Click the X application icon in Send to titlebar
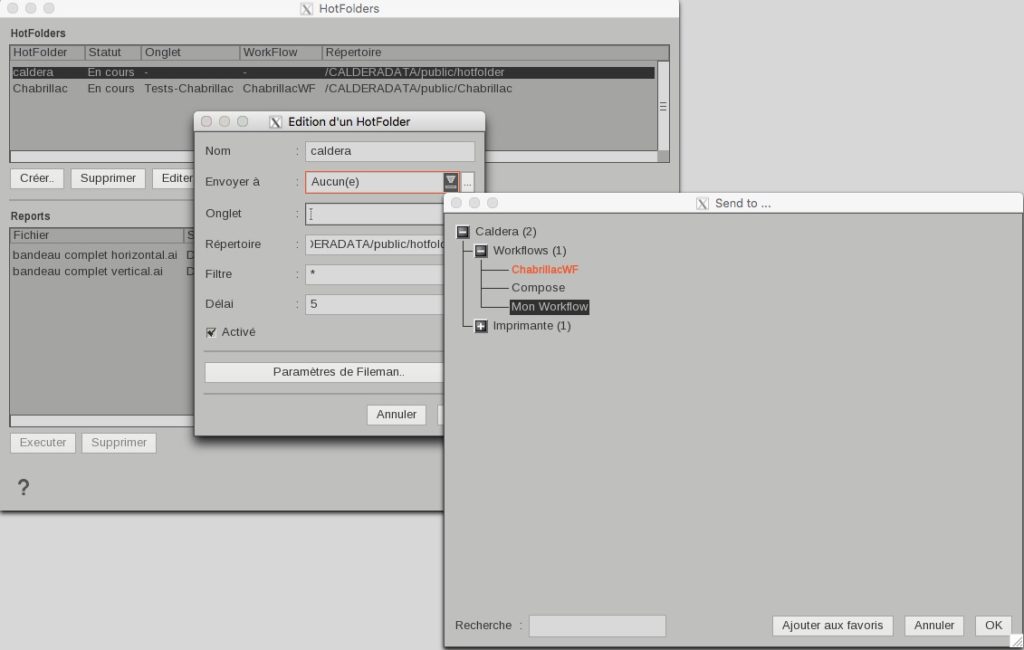The image size is (1024, 650). click(x=700, y=203)
